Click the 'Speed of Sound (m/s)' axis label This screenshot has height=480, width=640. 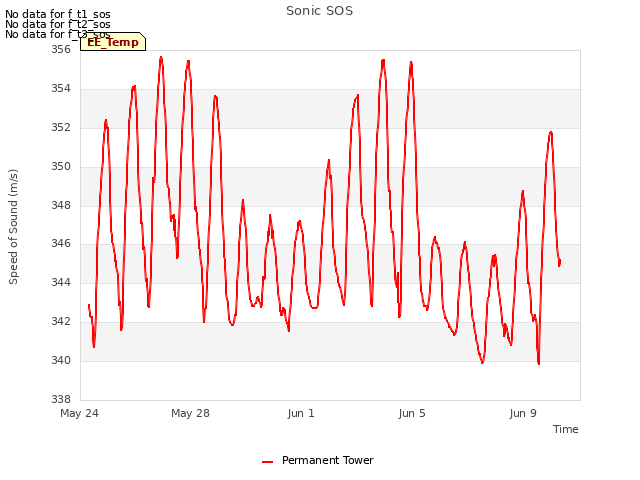[13, 227]
